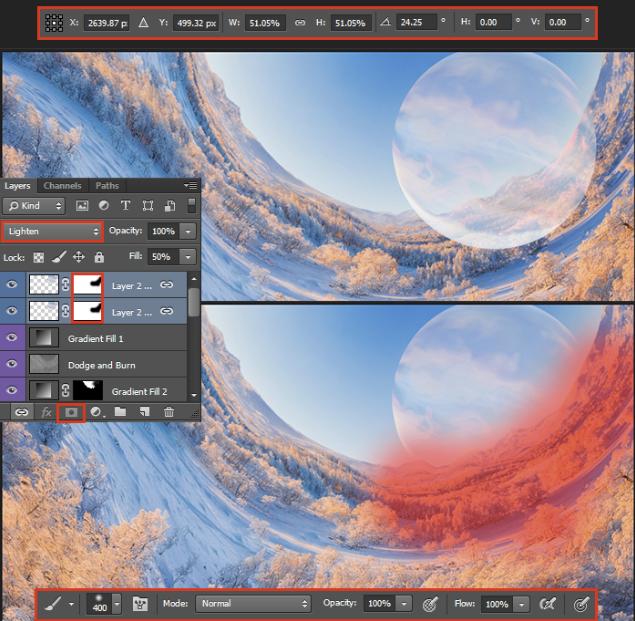Image resolution: width=635 pixels, height=621 pixels.
Task: Filter for shape layers icon
Action: click(148, 206)
